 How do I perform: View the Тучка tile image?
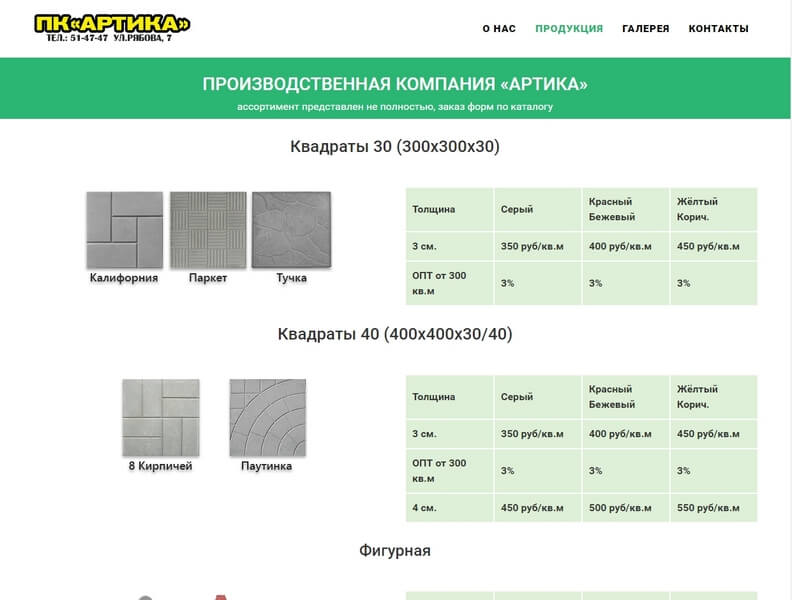point(291,230)
